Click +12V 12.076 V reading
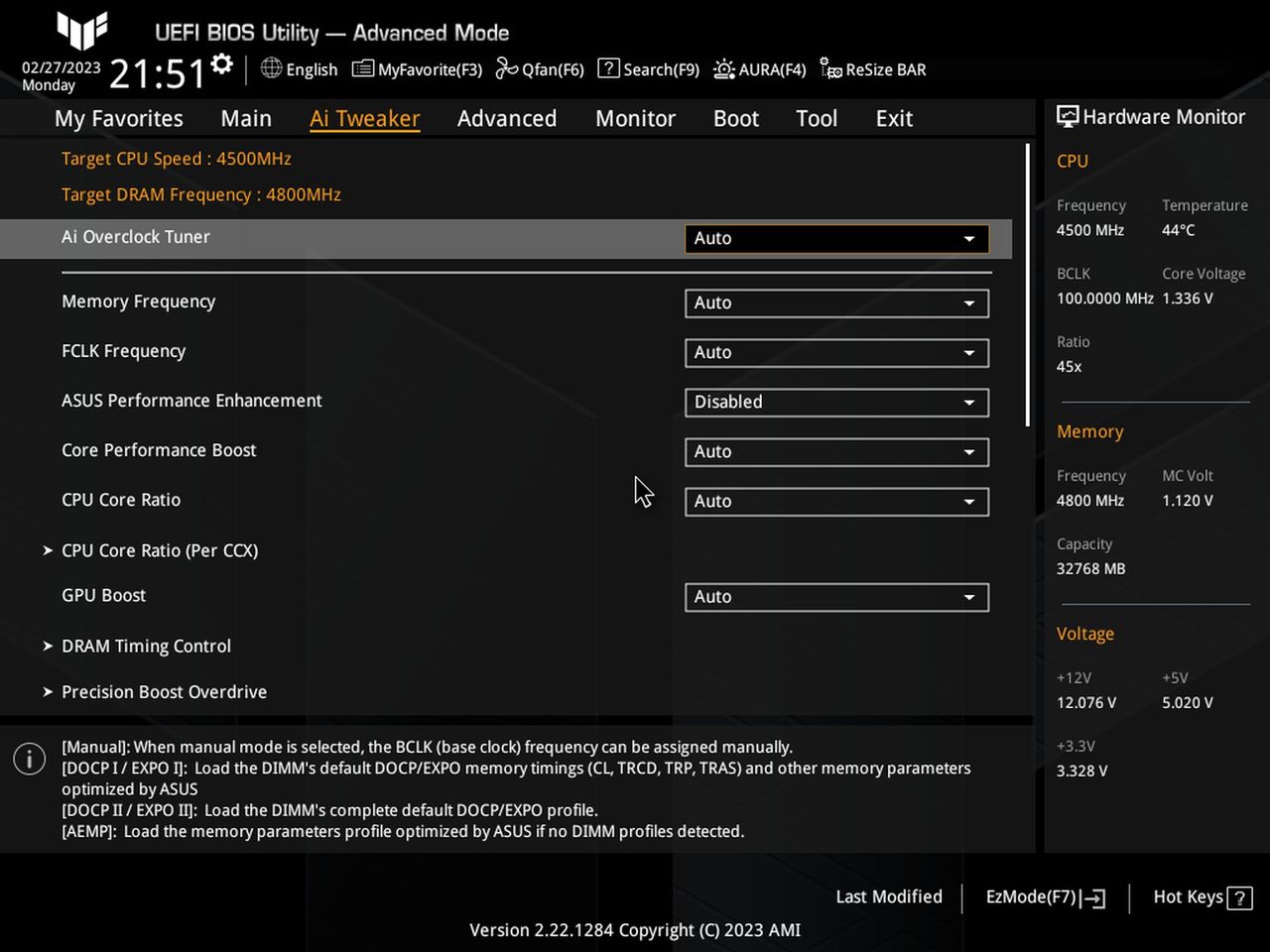1270x952 pixels. click(x=1086, y=703)
